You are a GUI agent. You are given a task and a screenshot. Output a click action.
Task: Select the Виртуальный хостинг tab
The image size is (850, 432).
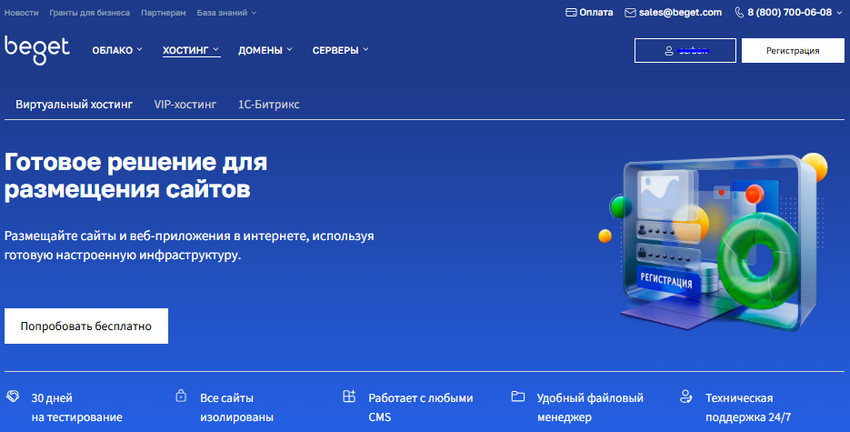point(74,104)
